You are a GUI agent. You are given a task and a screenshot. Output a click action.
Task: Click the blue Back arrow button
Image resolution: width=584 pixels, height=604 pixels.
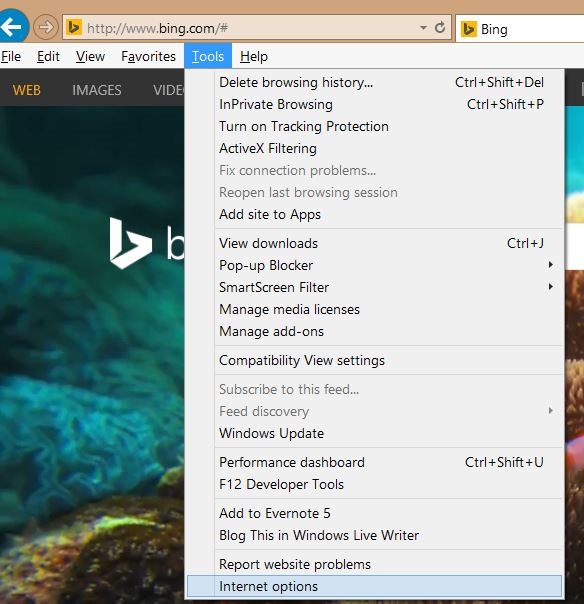pyautogui.click(x=13, y=27)
